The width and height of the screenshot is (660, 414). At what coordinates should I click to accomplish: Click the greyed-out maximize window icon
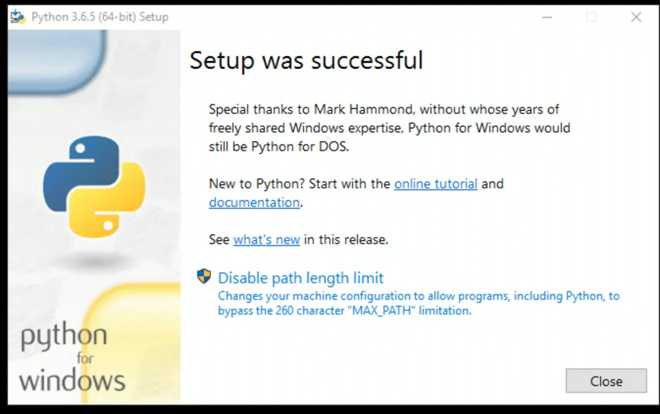591,17
